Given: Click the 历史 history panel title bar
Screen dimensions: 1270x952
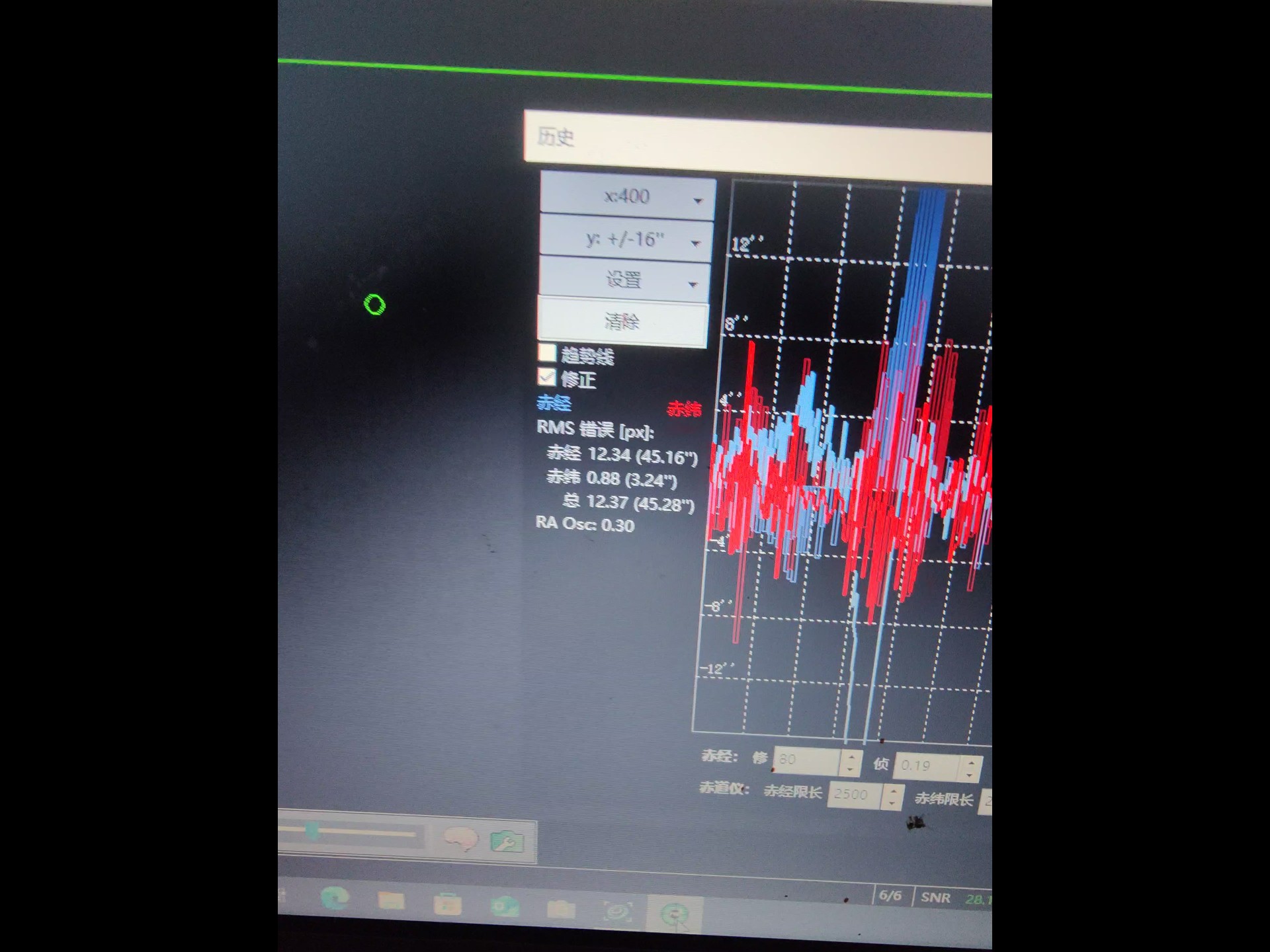Looking at the screenshot, I should [x=758, y=147].
